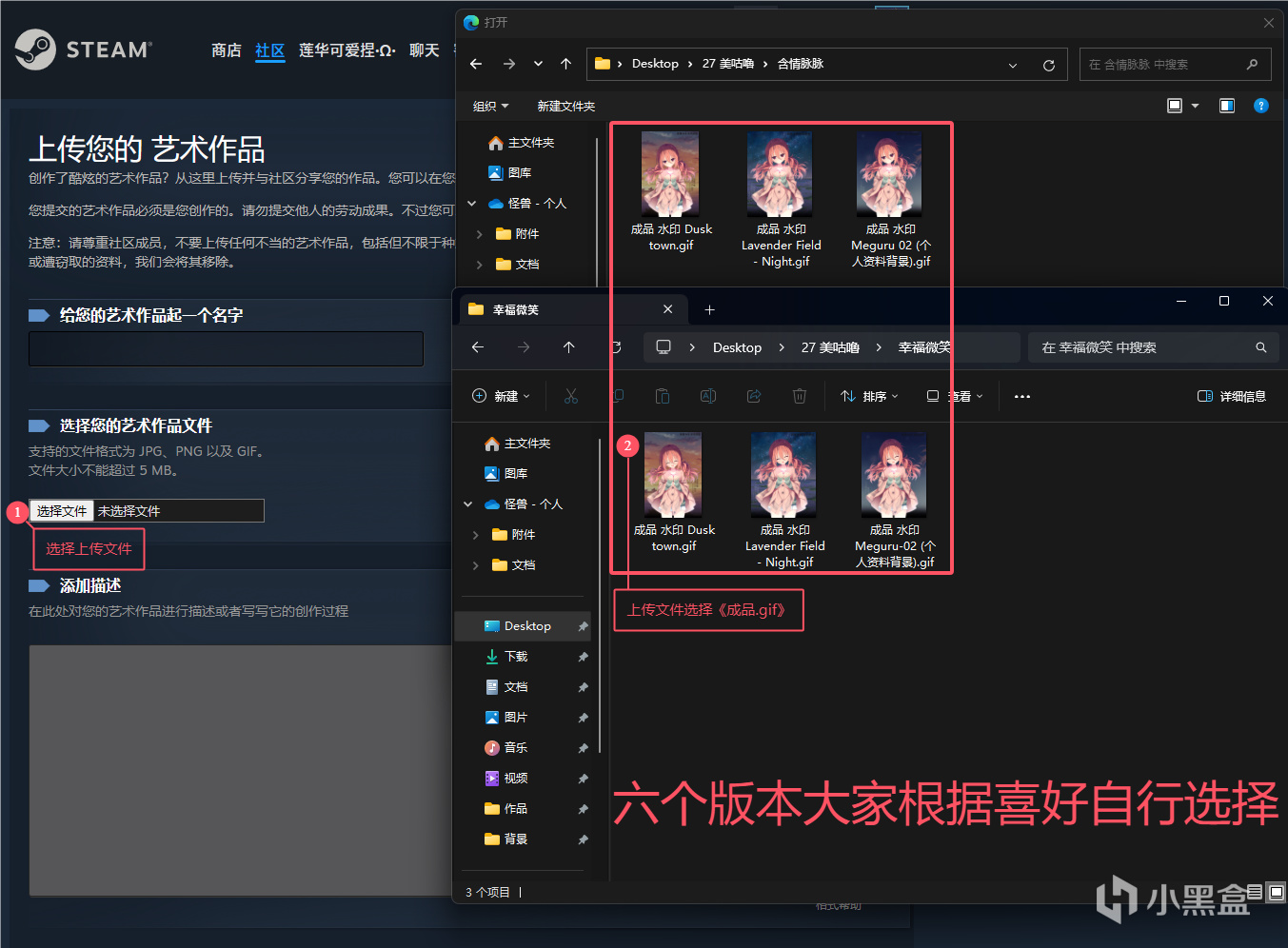Screen dimensions: 1288x948
Task: Change view mode icon in 打开 dialog
Action: pos(1175,106)
